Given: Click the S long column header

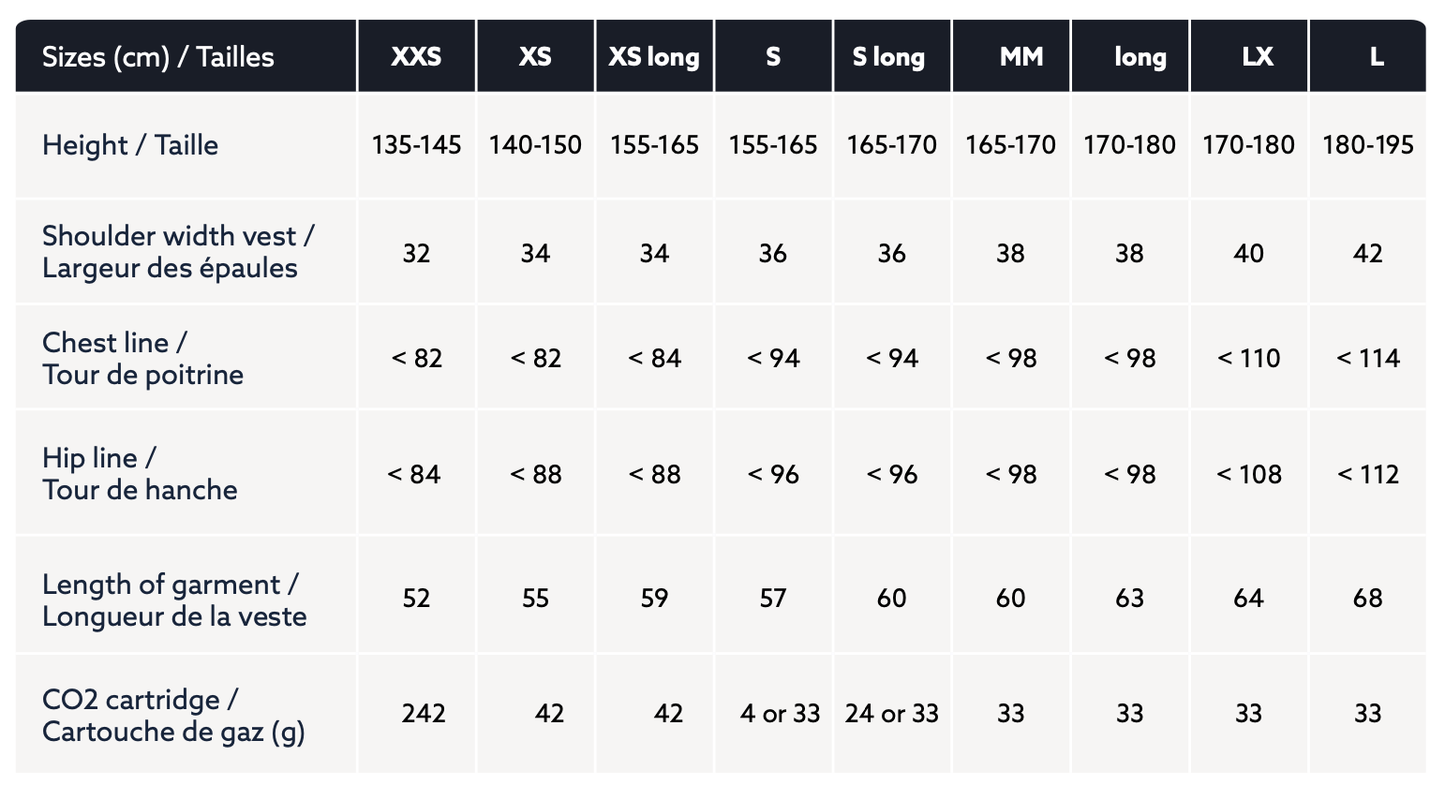Looking at the screenshot, I should click(x=889, y=57).
